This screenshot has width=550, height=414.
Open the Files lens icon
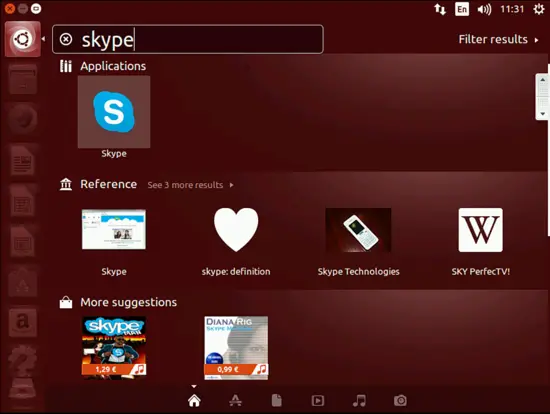(x=276, y=400)
